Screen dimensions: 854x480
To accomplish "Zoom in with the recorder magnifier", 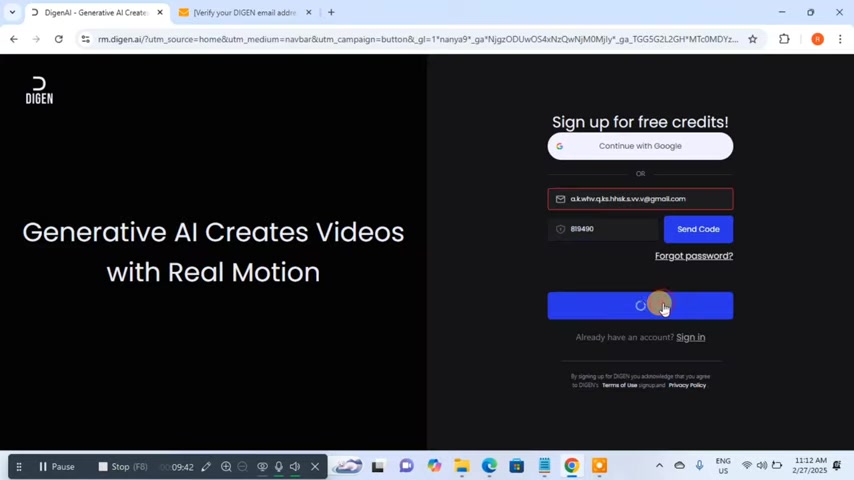I will click(x=226, y=467).
